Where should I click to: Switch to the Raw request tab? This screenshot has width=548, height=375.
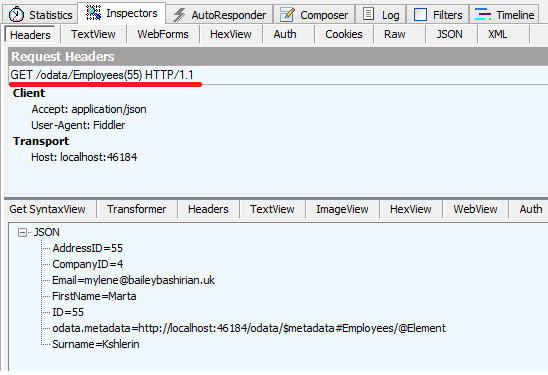[x=395, y=34]
